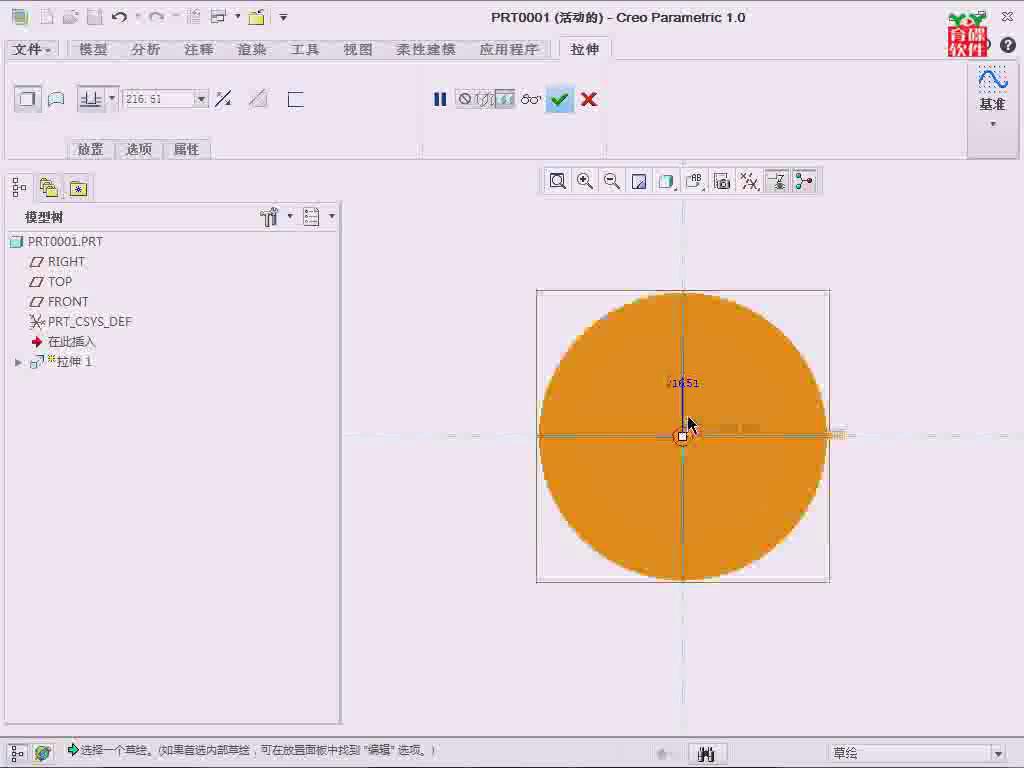The width and height of the screenshot is (1024, 768).
Task: Select Extrude as surface option
Action: pyautogui.click(x=56, y=99)
